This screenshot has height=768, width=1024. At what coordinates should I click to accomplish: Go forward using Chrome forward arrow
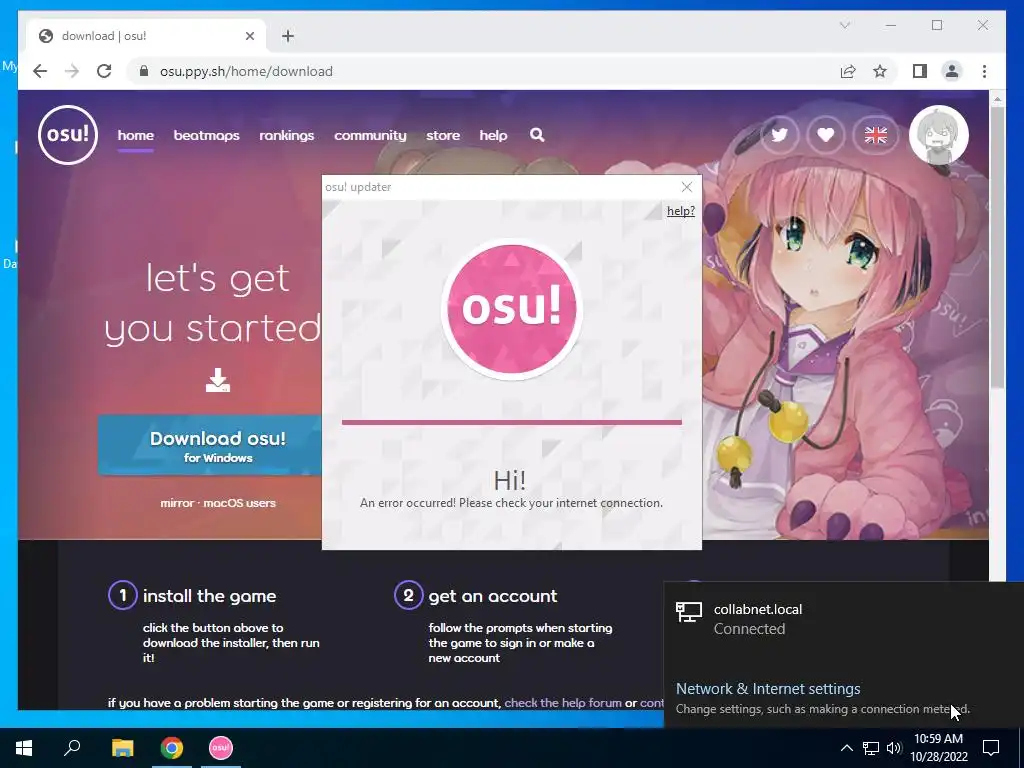[x=72, y=71]
